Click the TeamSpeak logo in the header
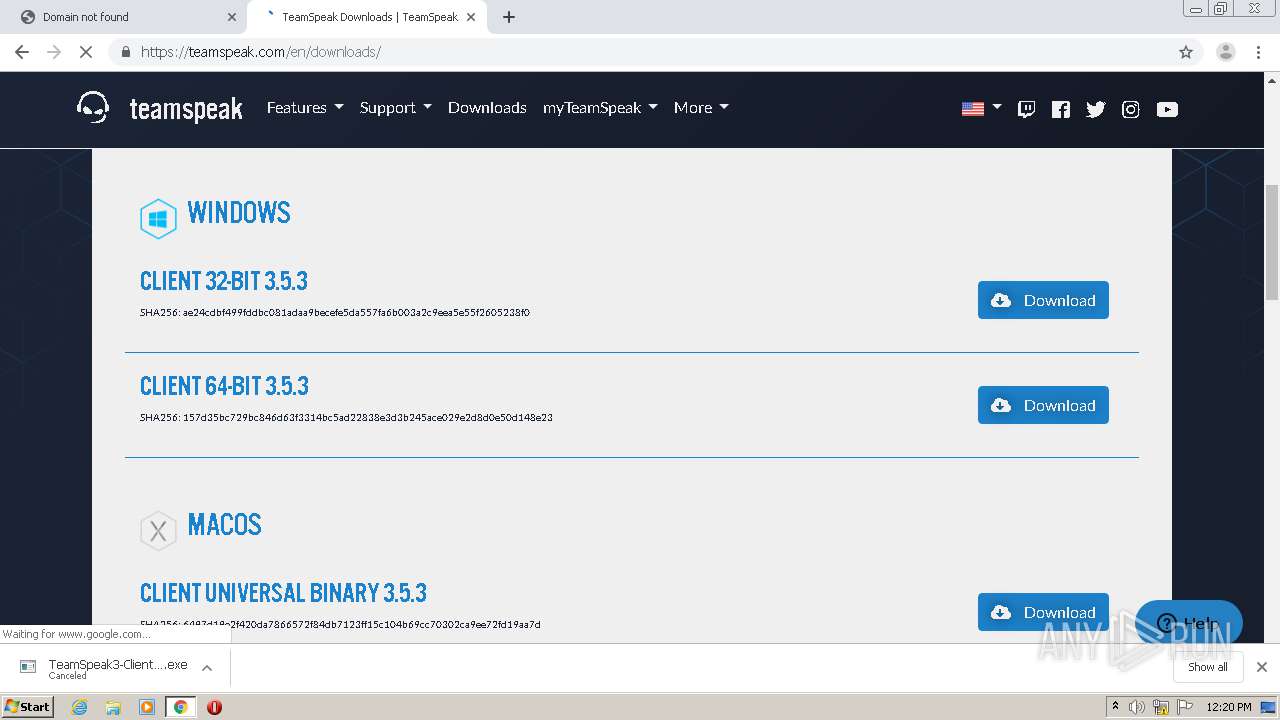This screenshot has height=720, width=1280. point(160,108)
